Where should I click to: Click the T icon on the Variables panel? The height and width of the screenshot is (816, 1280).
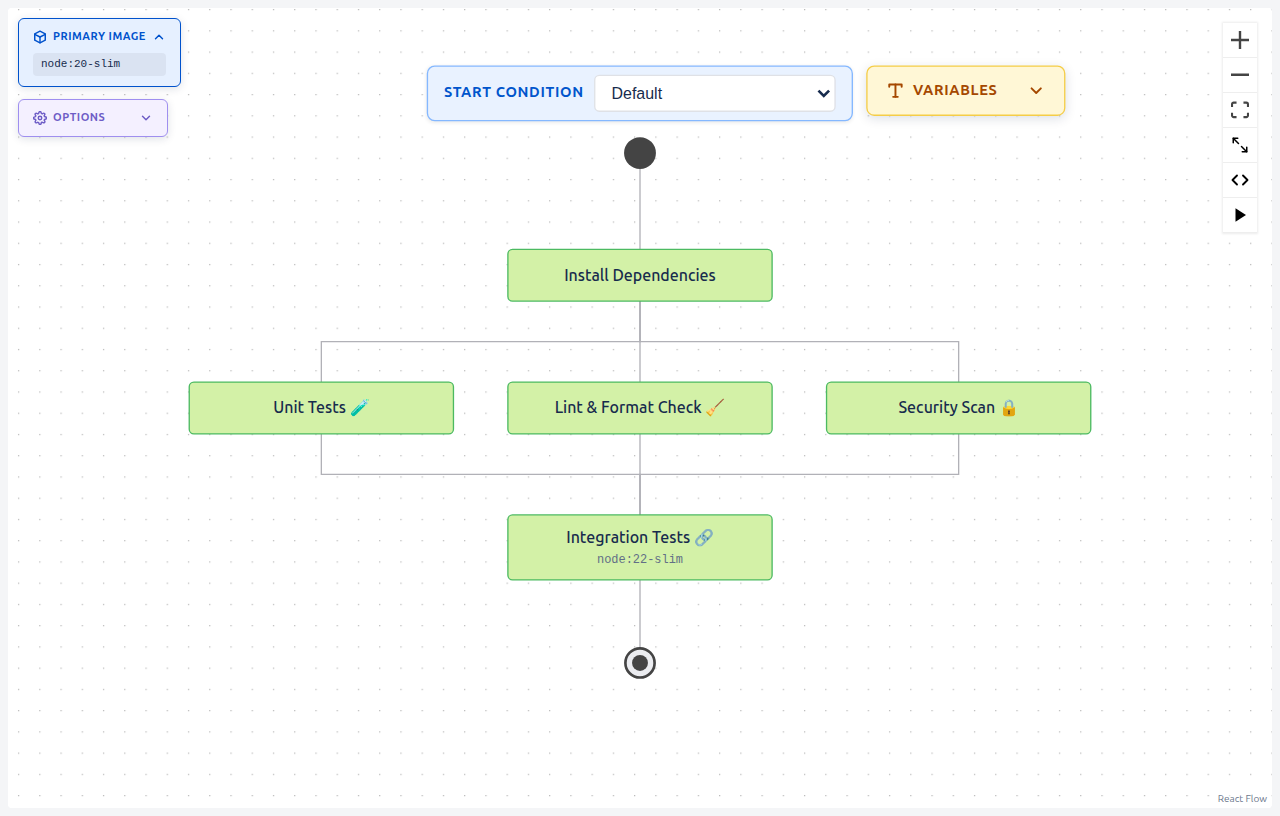[893, 90]
